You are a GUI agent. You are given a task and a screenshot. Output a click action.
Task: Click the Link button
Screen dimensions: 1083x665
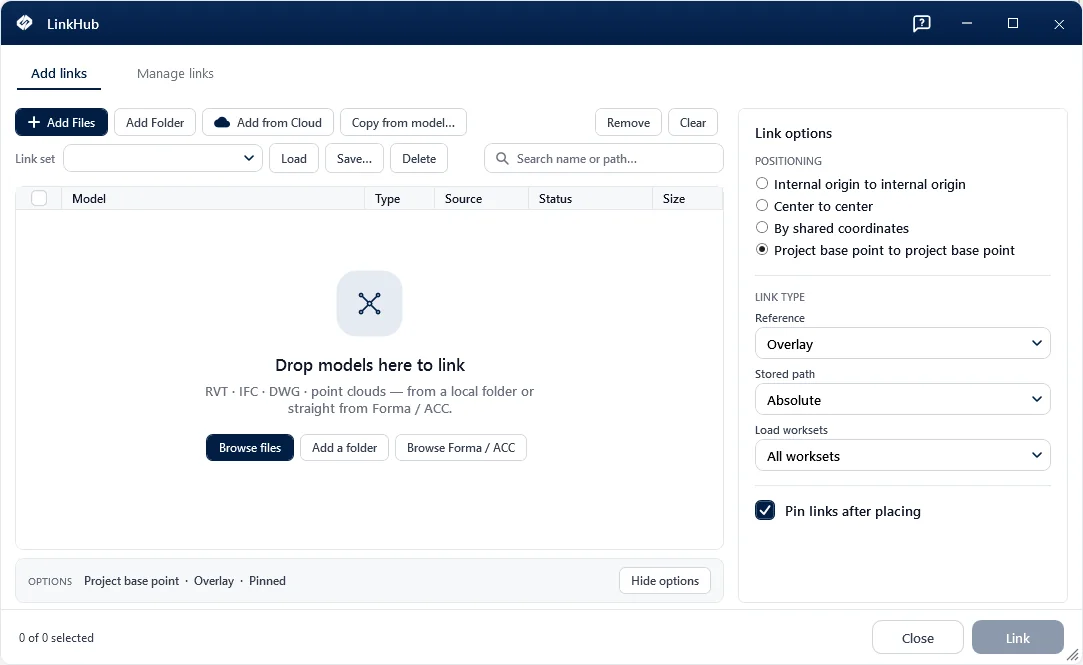[x=1017, y=637]
